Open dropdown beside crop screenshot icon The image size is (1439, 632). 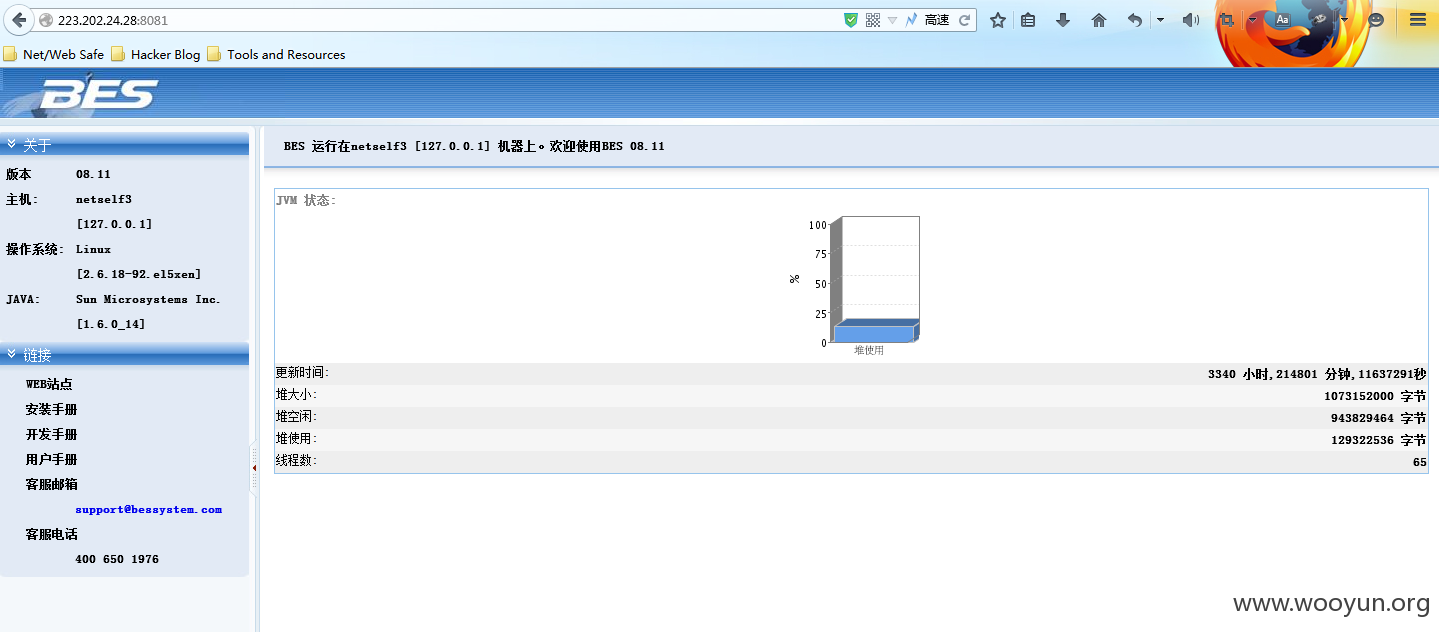tap(1252, 20)
